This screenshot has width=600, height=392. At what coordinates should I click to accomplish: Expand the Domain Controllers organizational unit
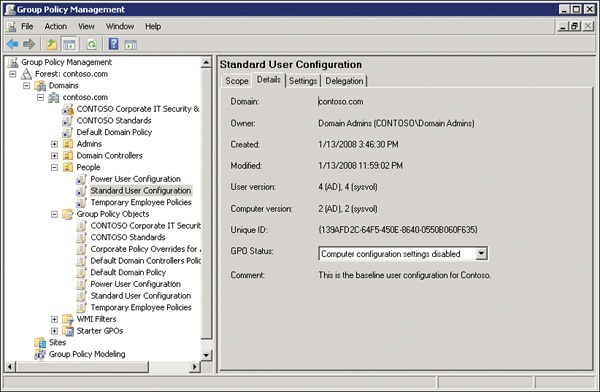(x=54, y=156)
